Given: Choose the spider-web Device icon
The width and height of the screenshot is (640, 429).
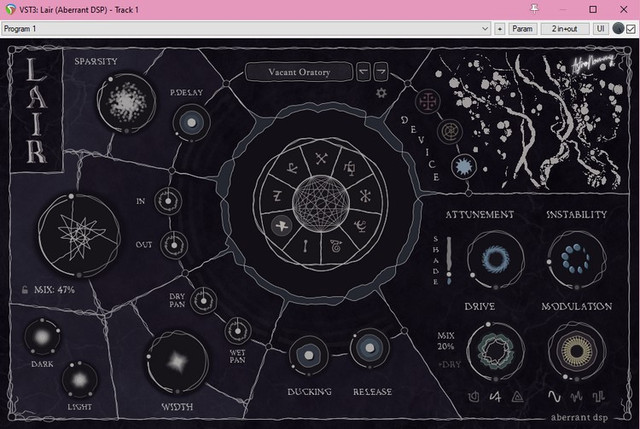Looking at the screenshot, I should point(449,131).
